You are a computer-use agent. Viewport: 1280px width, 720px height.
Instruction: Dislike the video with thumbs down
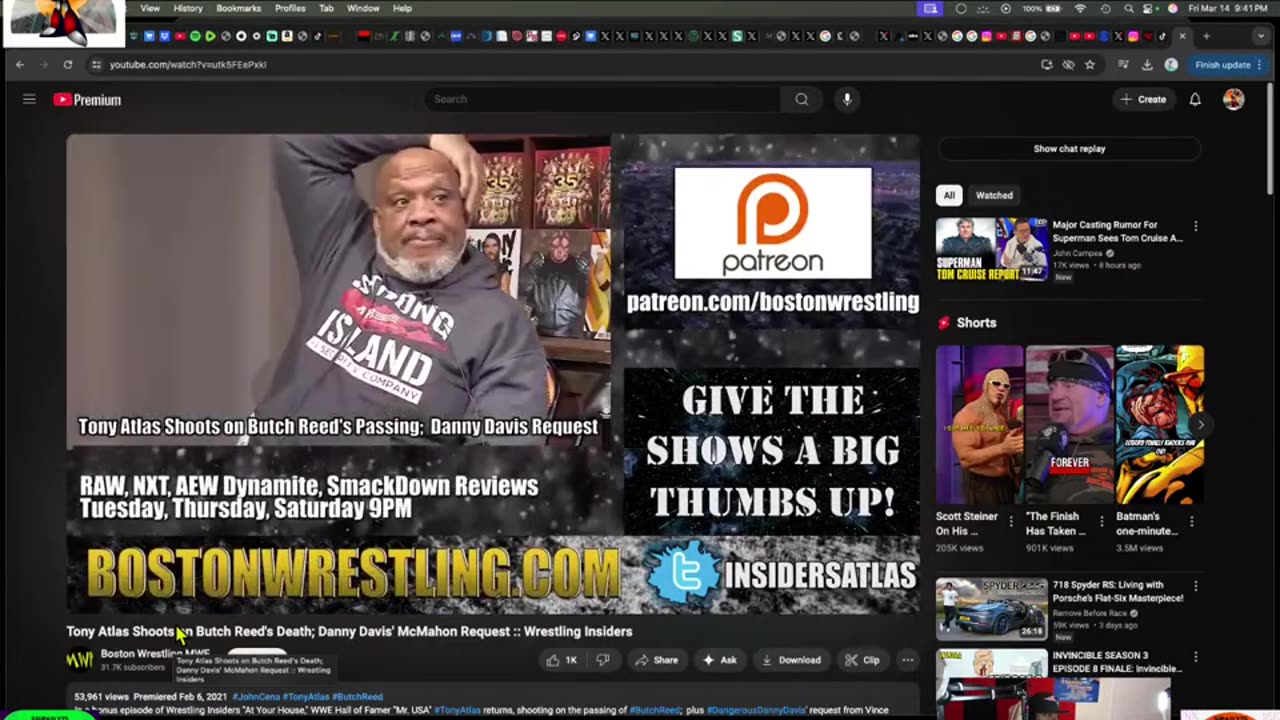(x=603, y=660)
